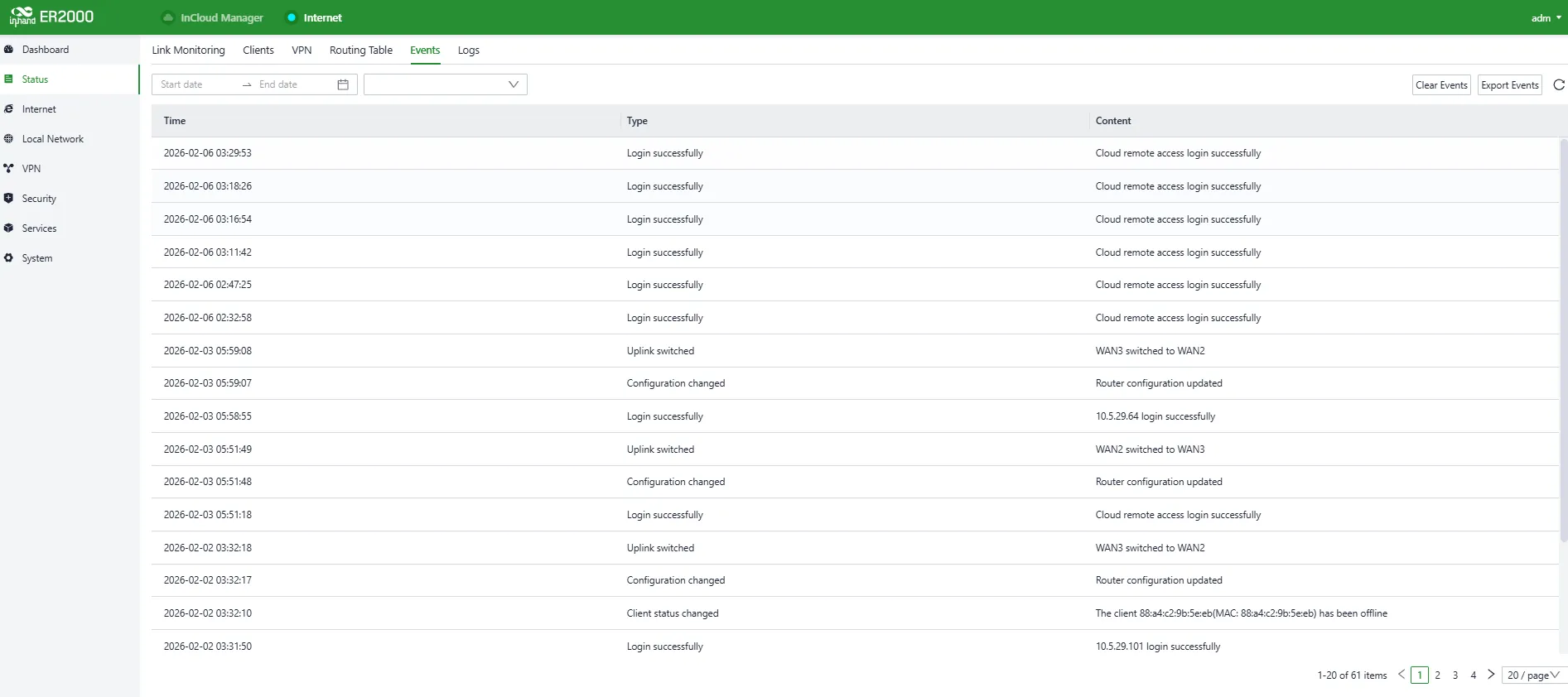
Task: Click the VPN sidebar icon
Action: 8,169
